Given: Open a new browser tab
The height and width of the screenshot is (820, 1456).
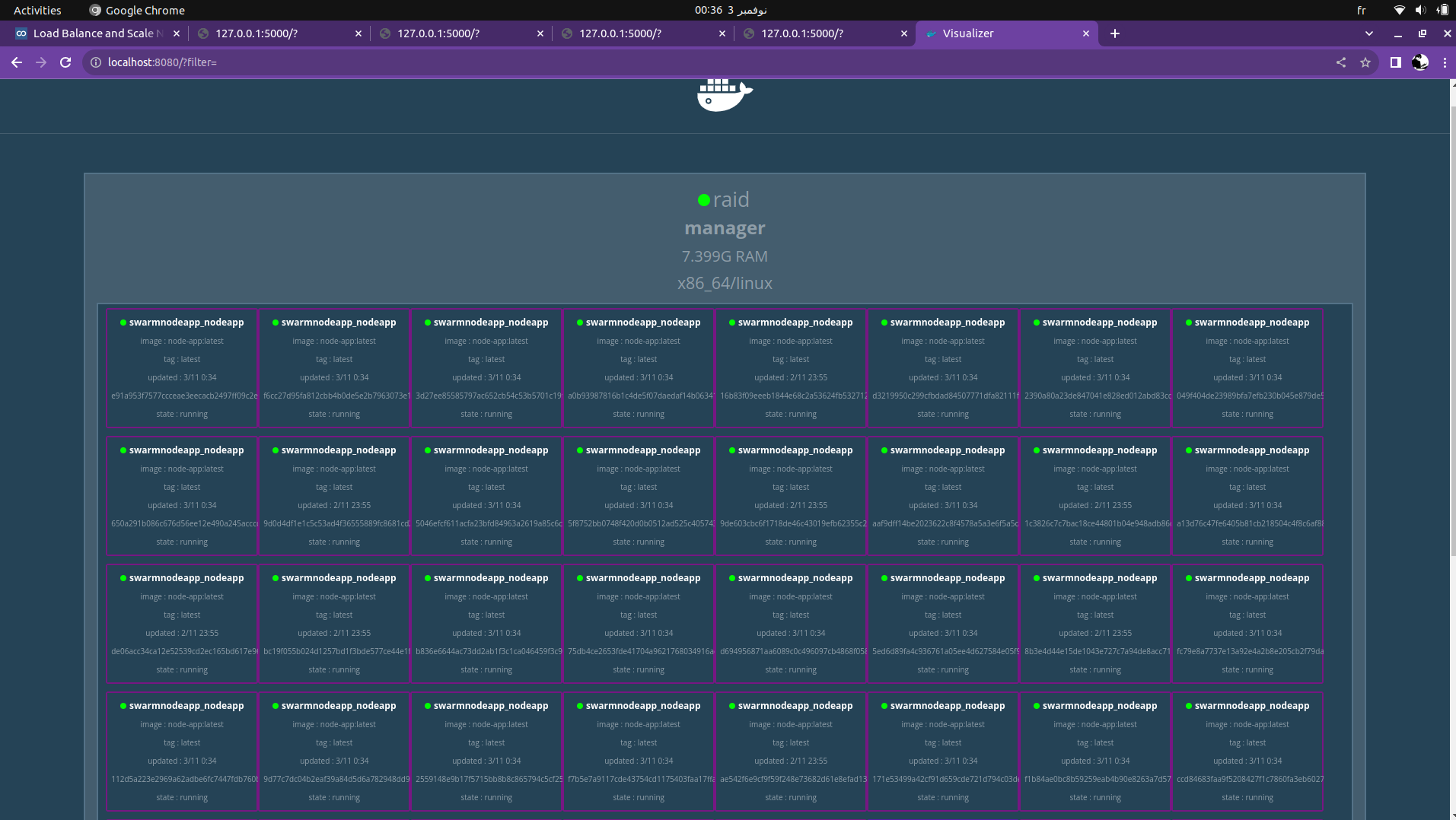Looking at the screenshot, I should [1115, 33].
